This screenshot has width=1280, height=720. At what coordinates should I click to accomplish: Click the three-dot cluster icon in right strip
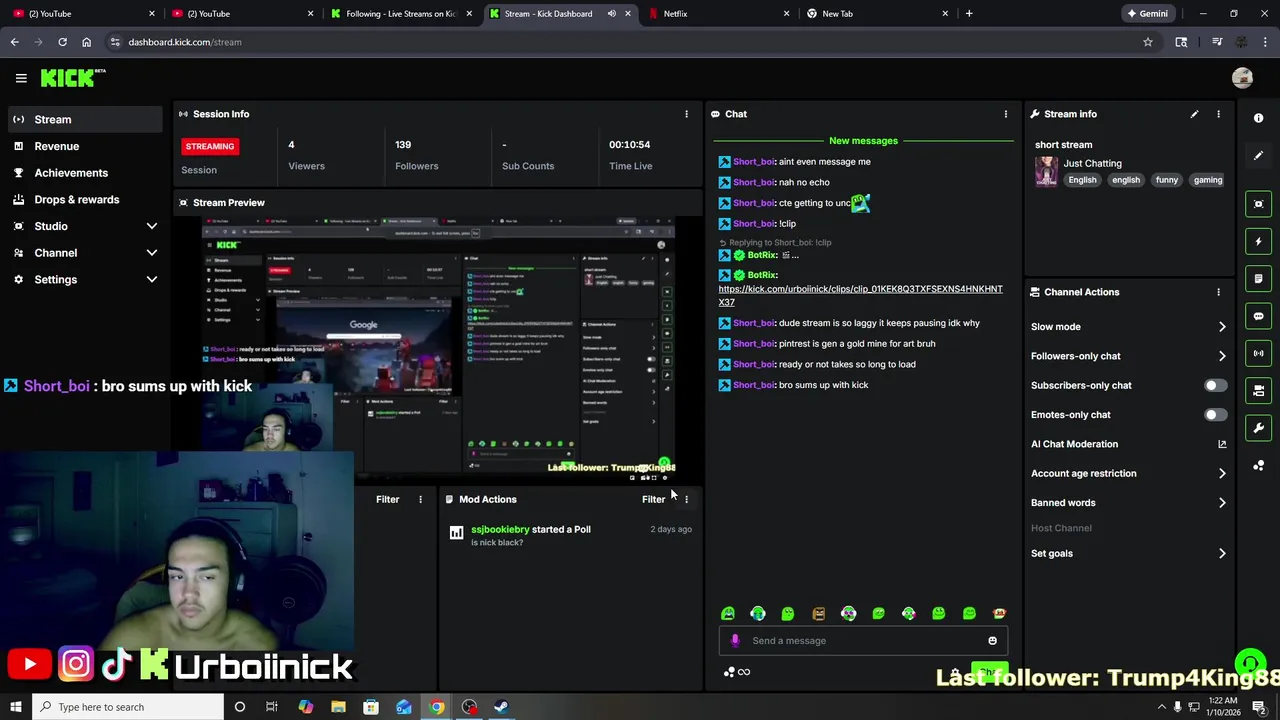click(x=1258, y=466)
